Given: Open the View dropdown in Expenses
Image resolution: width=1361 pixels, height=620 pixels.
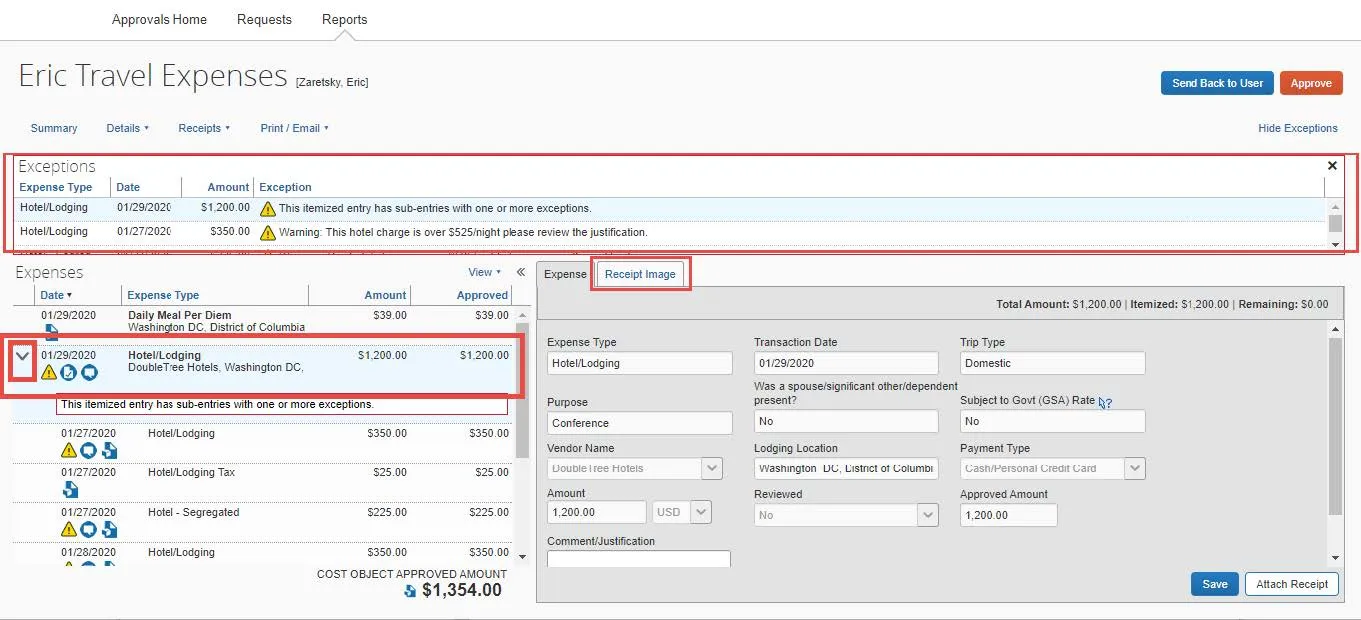Looking at the screenshot, I should 485,272.
